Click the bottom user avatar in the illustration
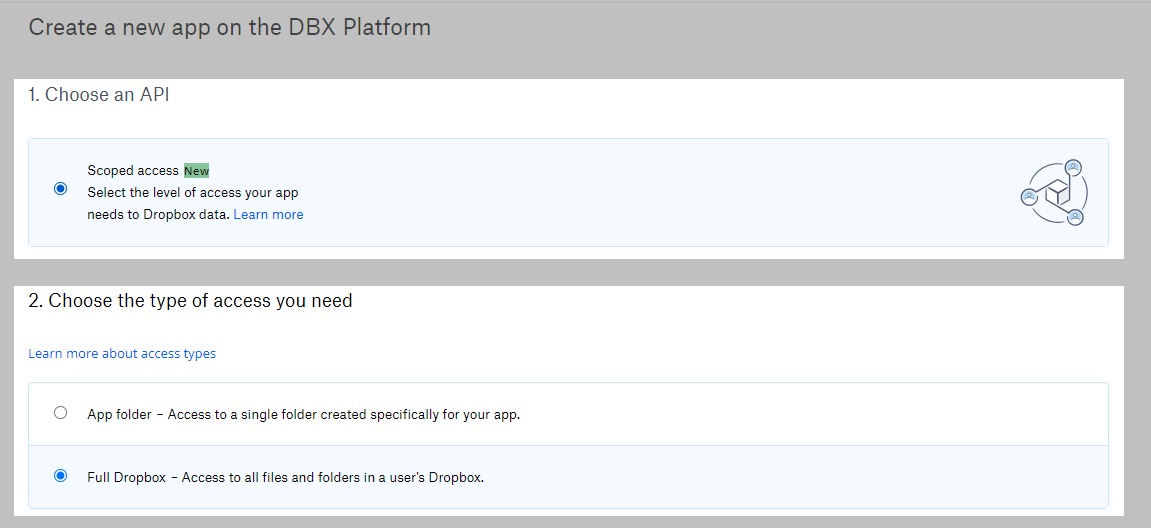This screenshot has width=1151, height=528. click(x=1074, y=216)
